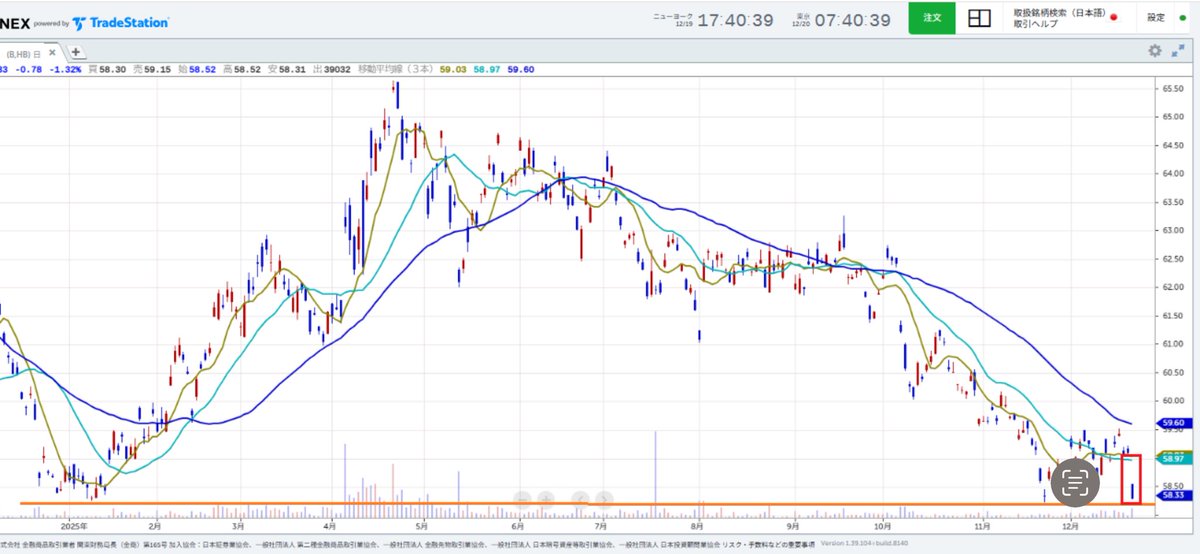Click the 62.00 price axis label

(1172, 287)
